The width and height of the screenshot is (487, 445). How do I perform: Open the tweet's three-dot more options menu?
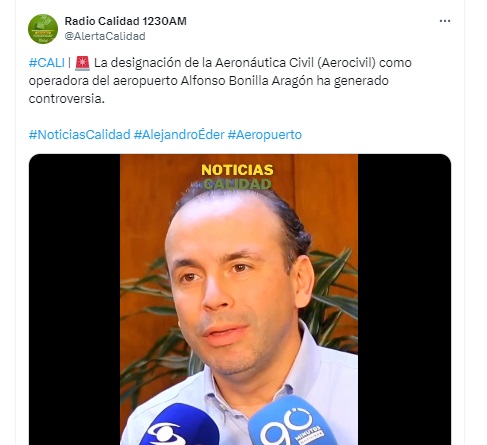[445, 21]
